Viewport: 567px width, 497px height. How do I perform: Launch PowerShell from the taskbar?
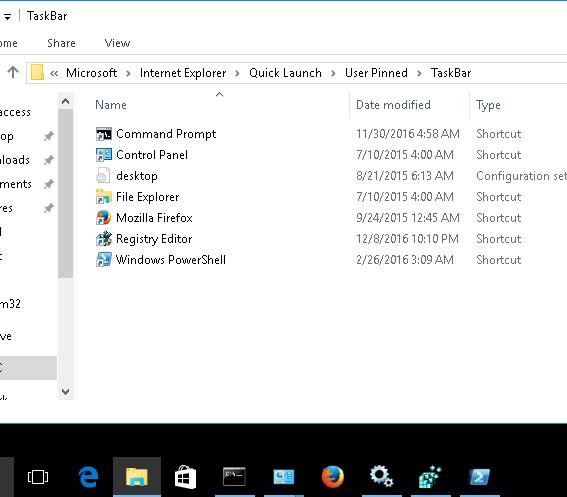[479, 477]
